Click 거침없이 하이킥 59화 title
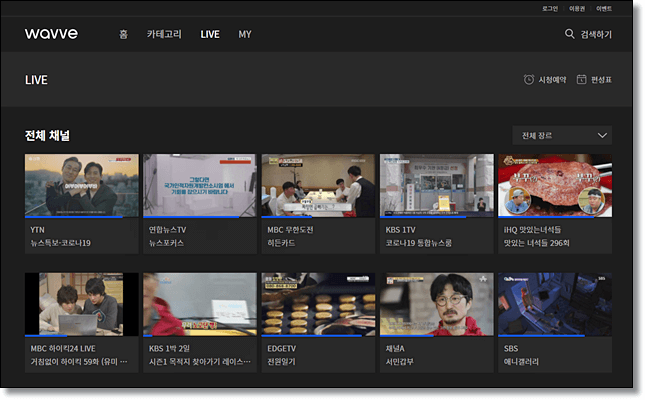645x400 pixels. [x=79, y=361]
